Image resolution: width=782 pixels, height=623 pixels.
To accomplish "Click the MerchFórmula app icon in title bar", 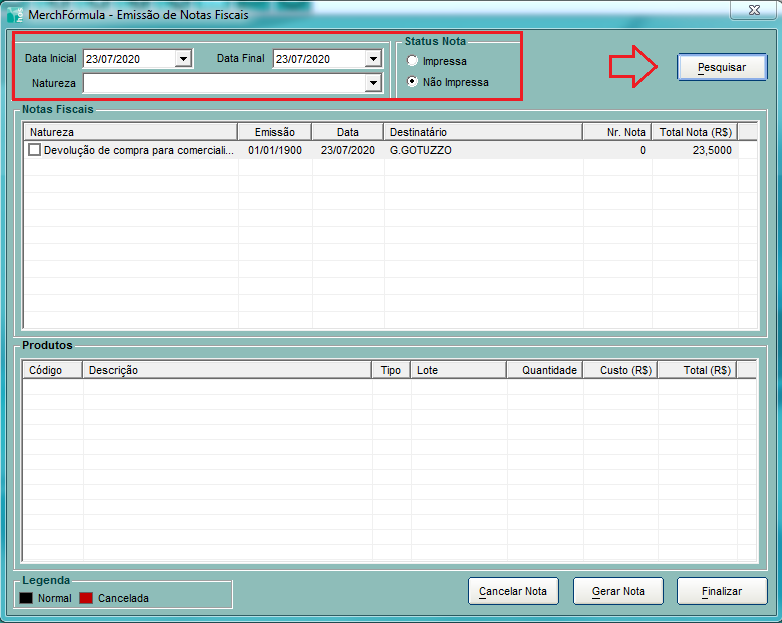I will coord(15,16).
